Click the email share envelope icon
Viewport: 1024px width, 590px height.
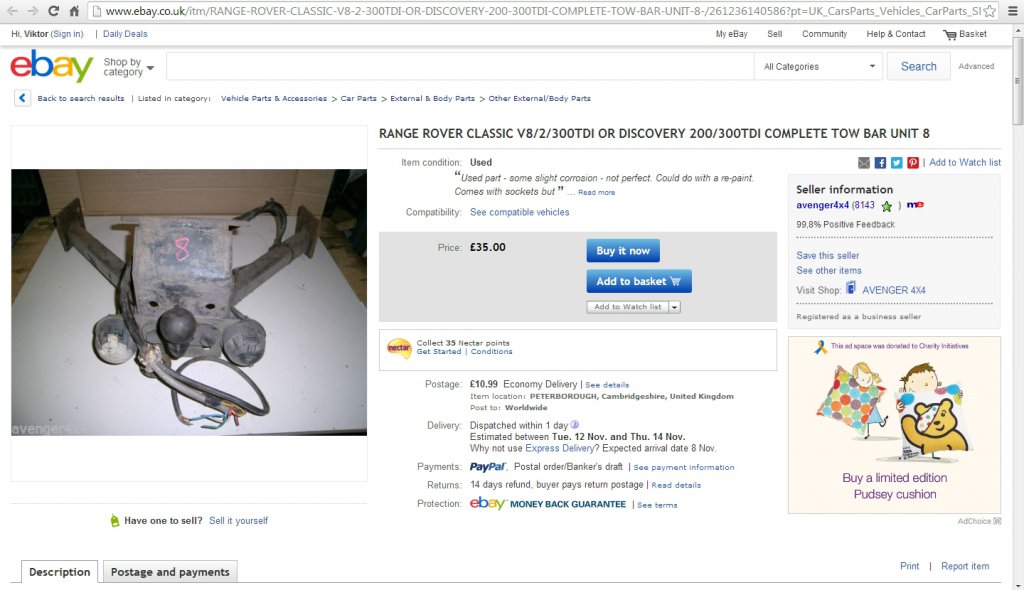point(863,163)
